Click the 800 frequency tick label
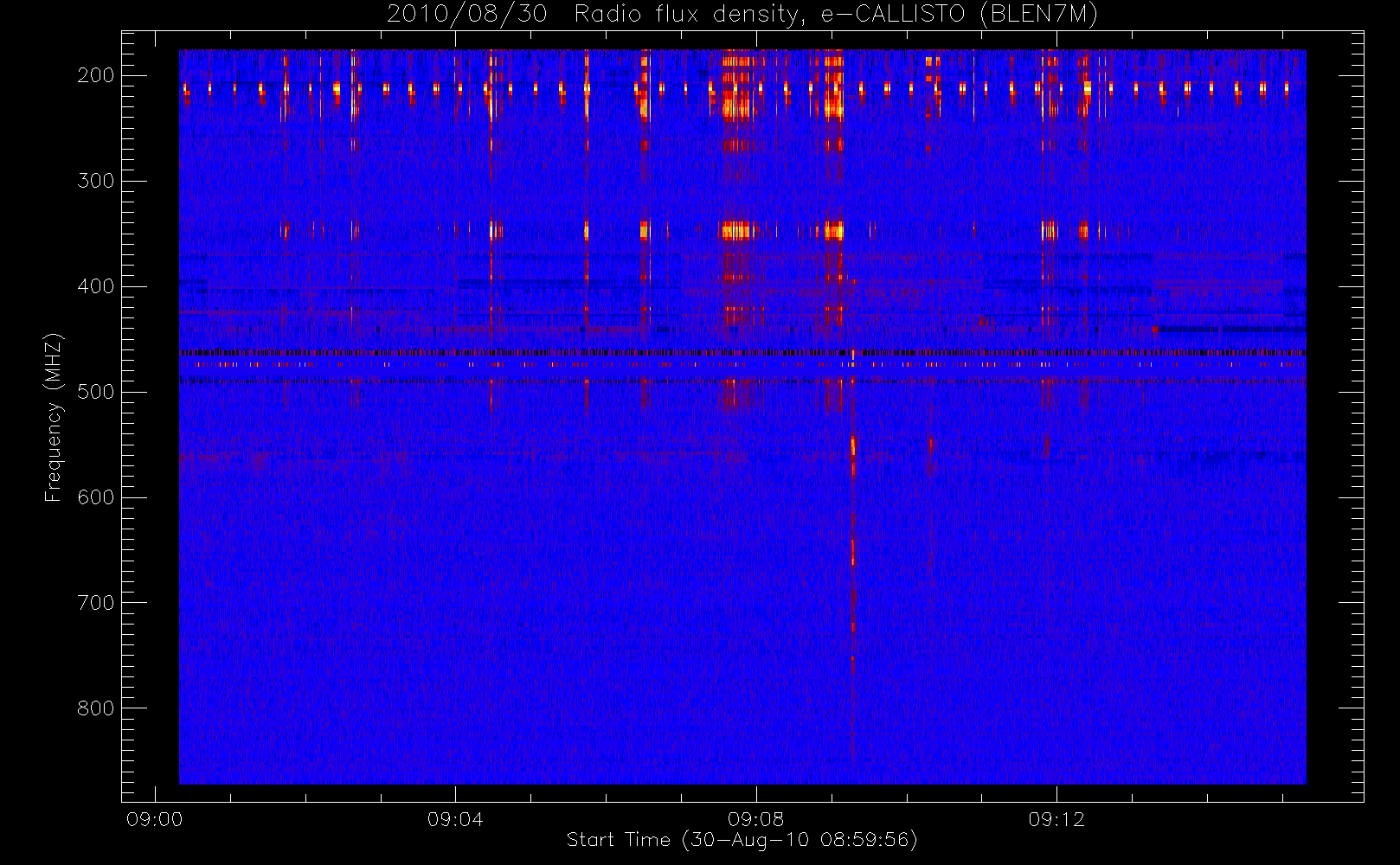 tap(96, 708)
